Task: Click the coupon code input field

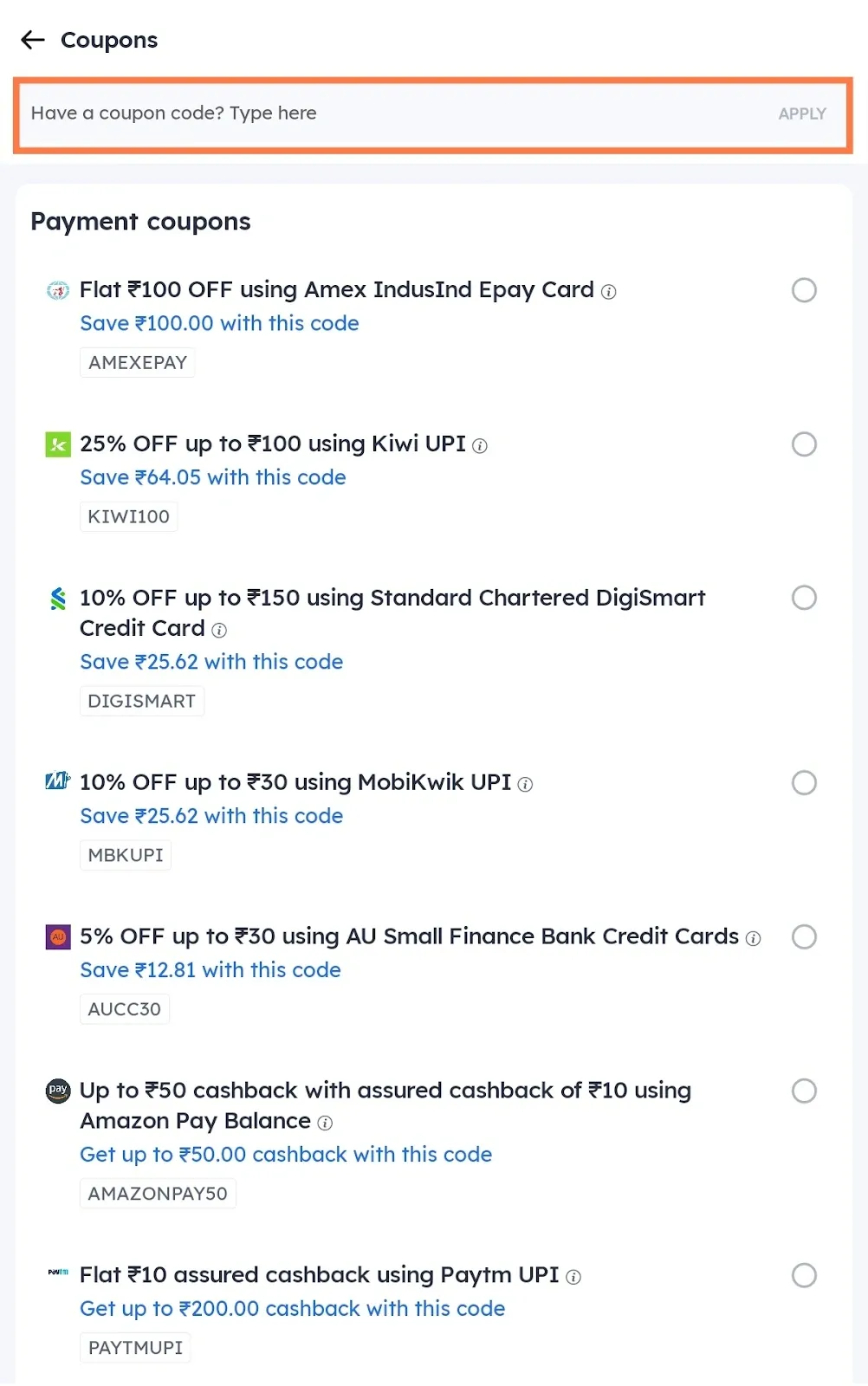Action: 347,113
